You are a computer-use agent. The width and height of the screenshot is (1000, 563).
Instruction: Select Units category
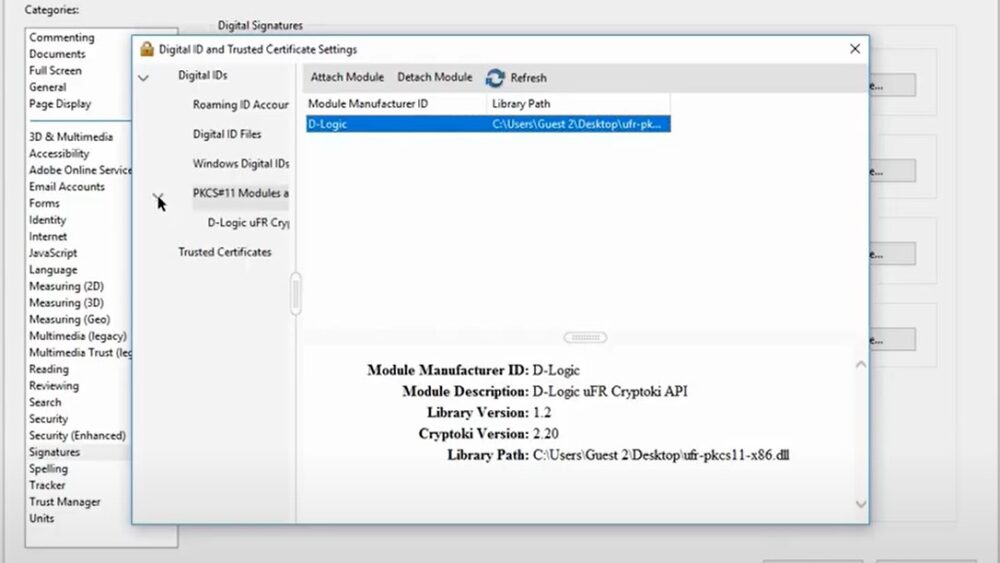pos(41,518)
